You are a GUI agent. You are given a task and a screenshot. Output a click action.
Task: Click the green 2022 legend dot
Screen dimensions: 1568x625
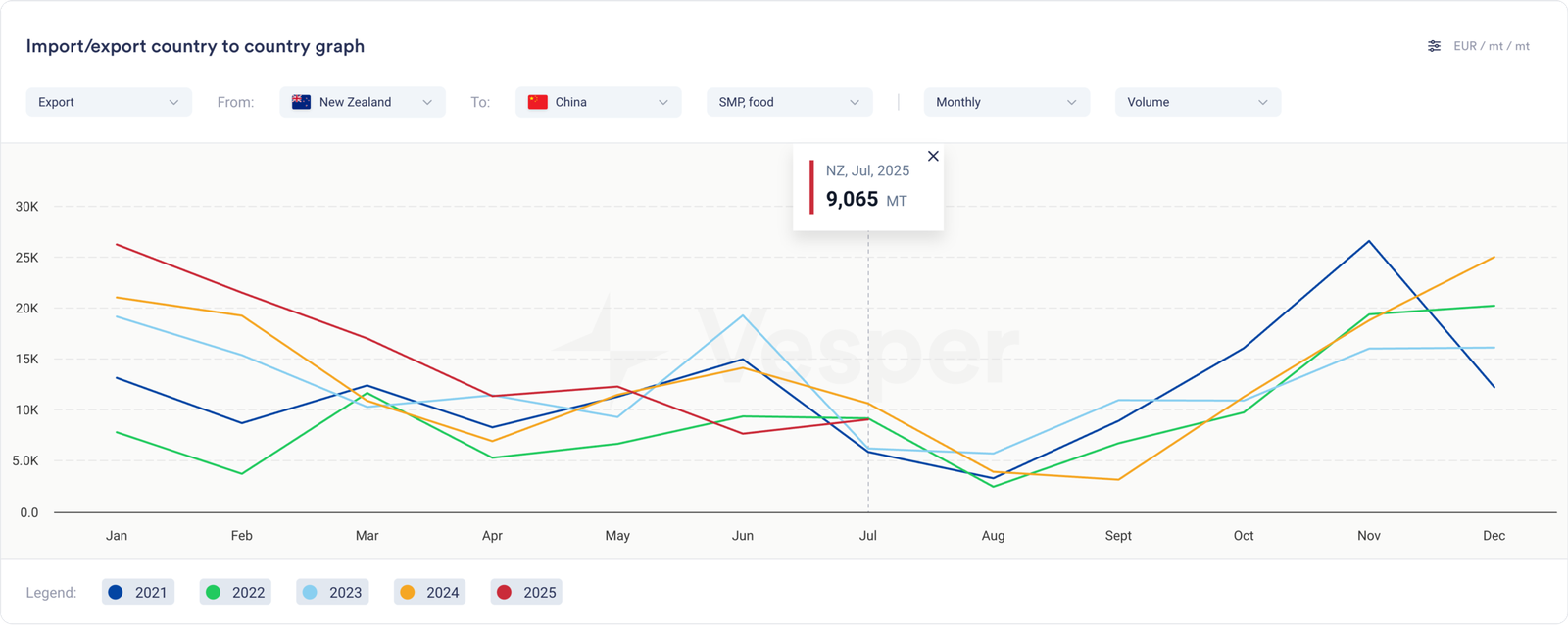tap(213, 592)
